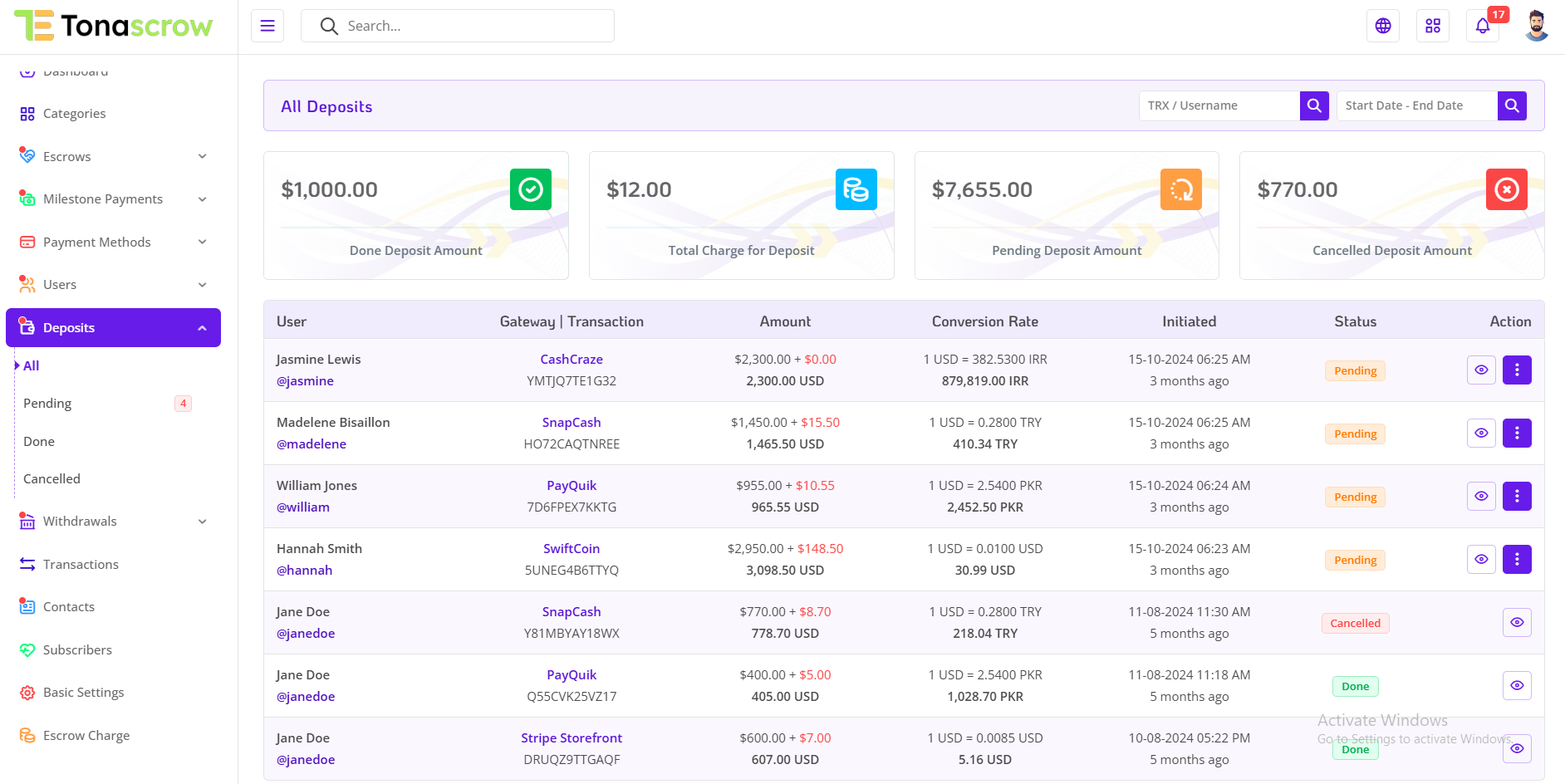Focus the Start Date - End Date field
The image size is (1565, 784).
(x=1416, y=105)
